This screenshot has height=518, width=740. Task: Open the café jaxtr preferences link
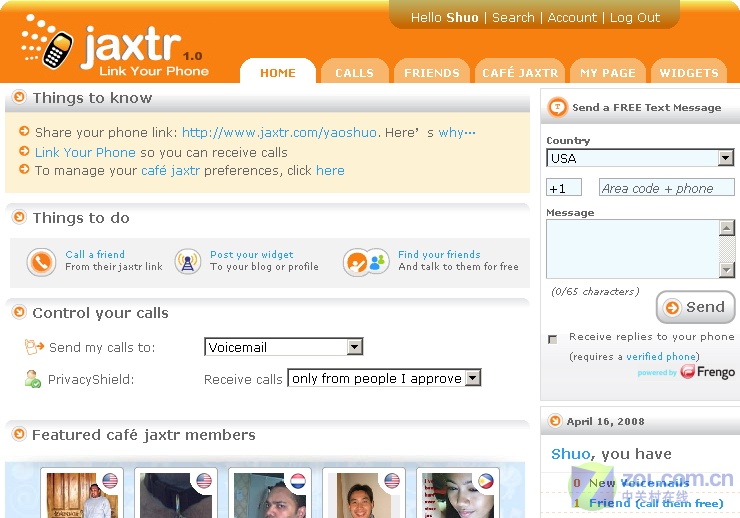[170, 170]
